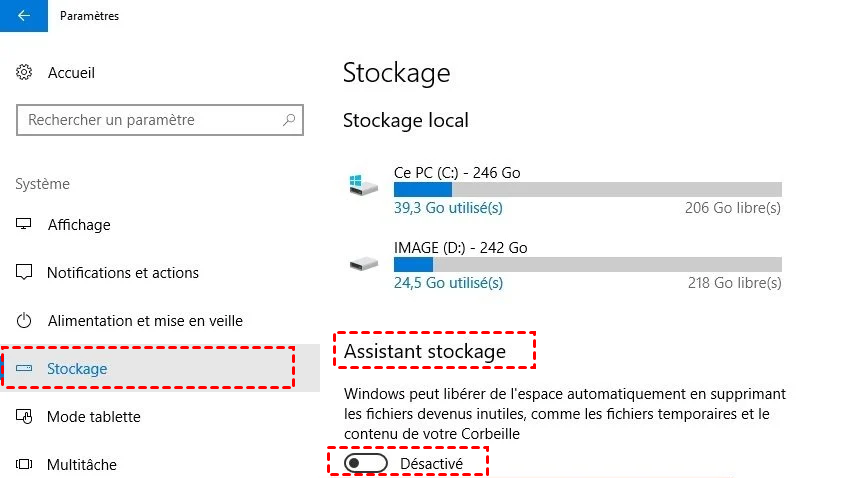
Task: Toggle the Assistant stockage switch
Action: [x=364, y=464]
